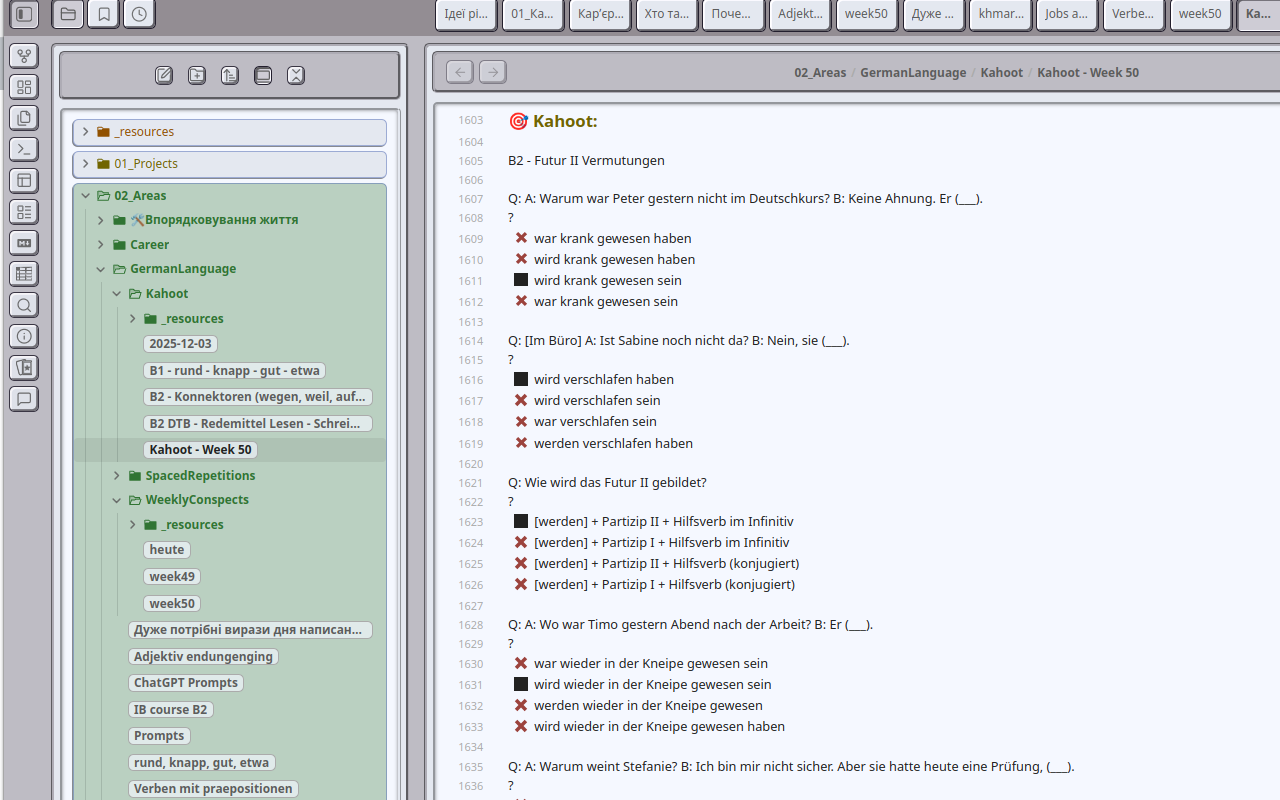Image resolution: width=1280 pixels, height=800 pixels.
Task: Navigate back with the left arrow
Action: pyautogui.click(x=460, y=71)
